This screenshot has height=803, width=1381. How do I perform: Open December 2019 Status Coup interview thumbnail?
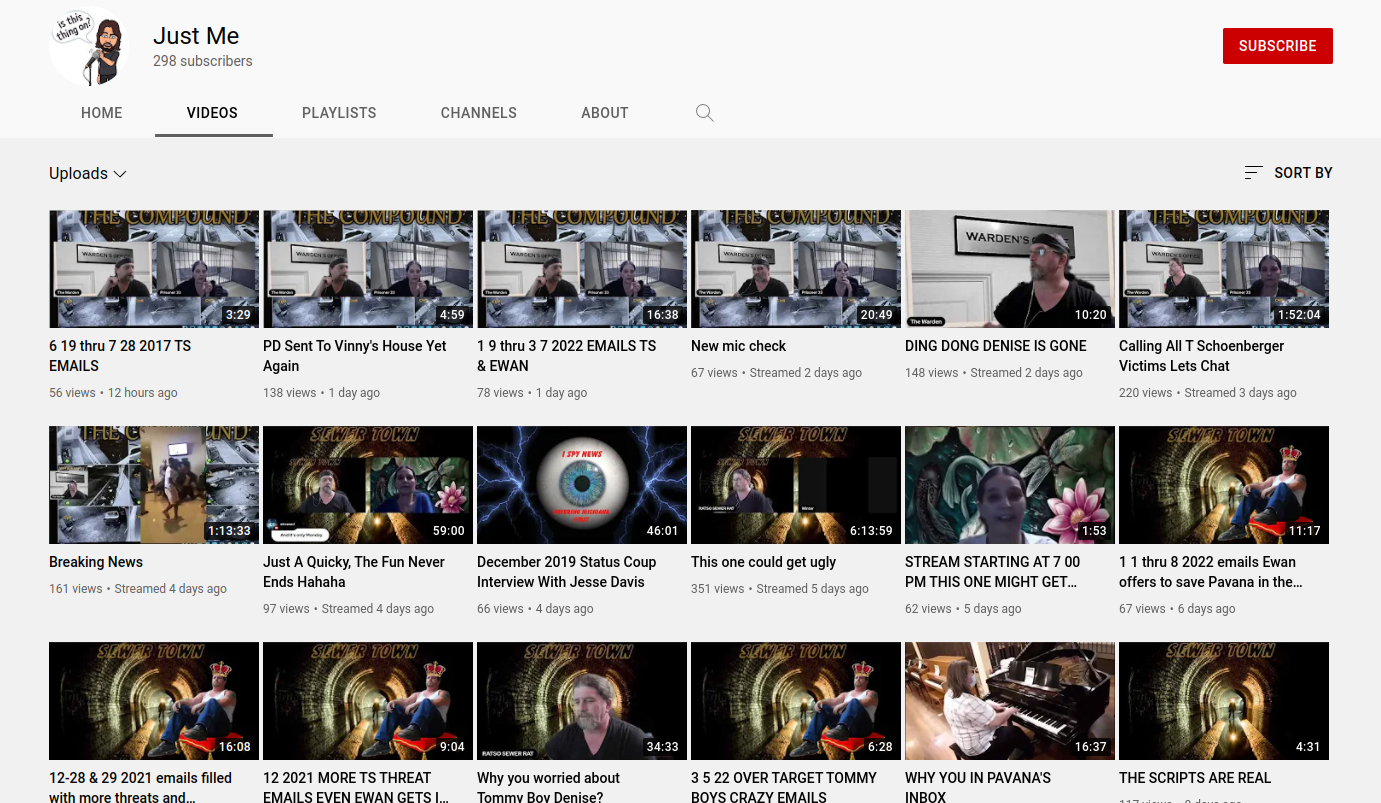(x=582, y=485)
